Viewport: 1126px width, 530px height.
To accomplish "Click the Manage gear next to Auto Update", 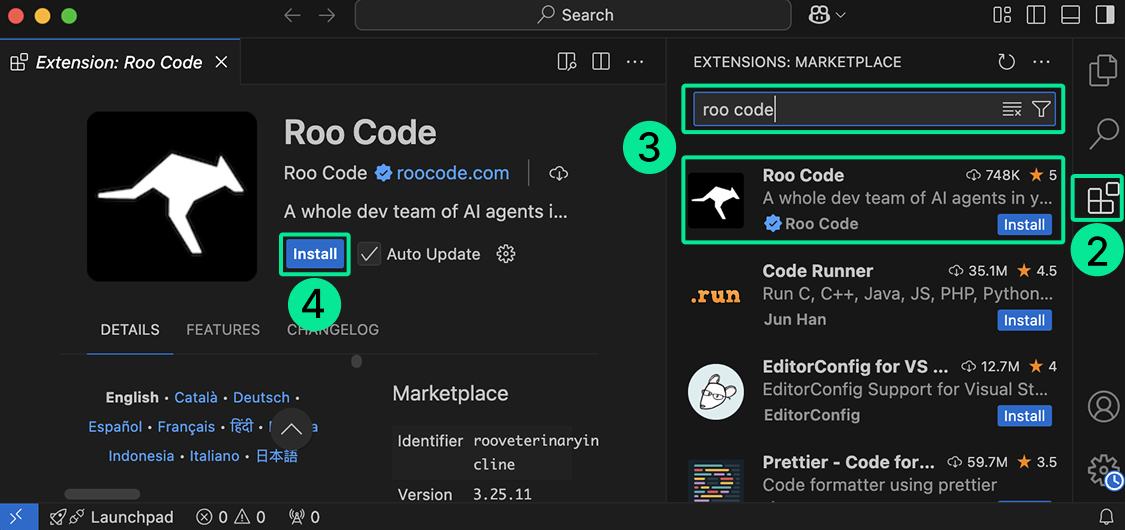I will (506, 254).
